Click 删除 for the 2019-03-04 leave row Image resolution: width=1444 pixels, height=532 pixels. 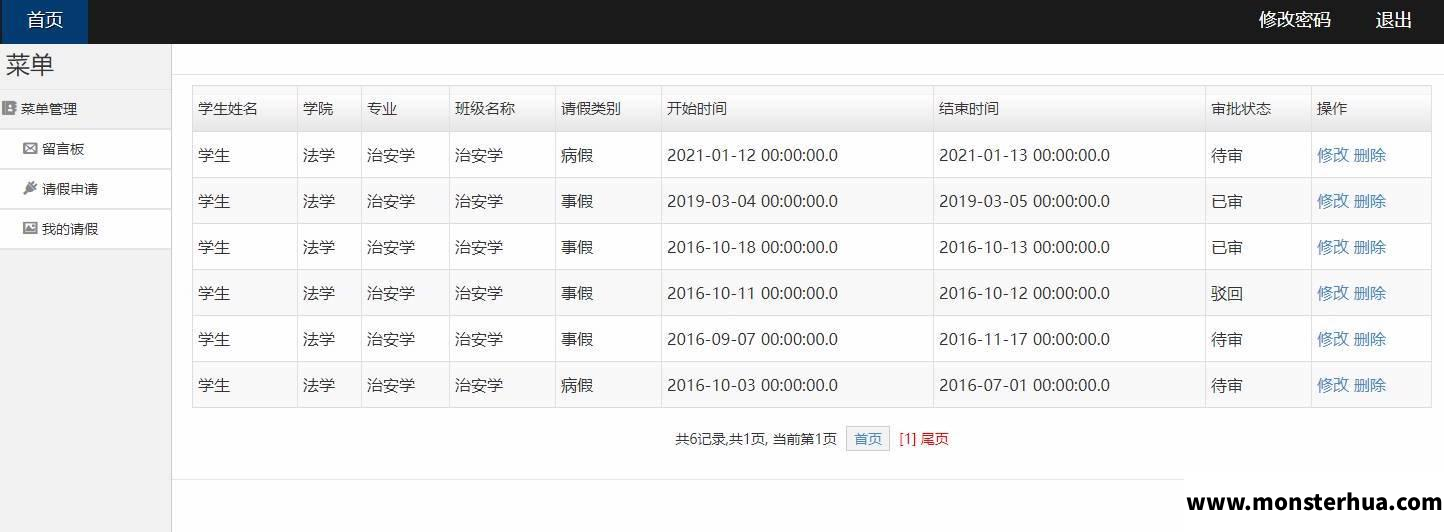[1370, 201]
